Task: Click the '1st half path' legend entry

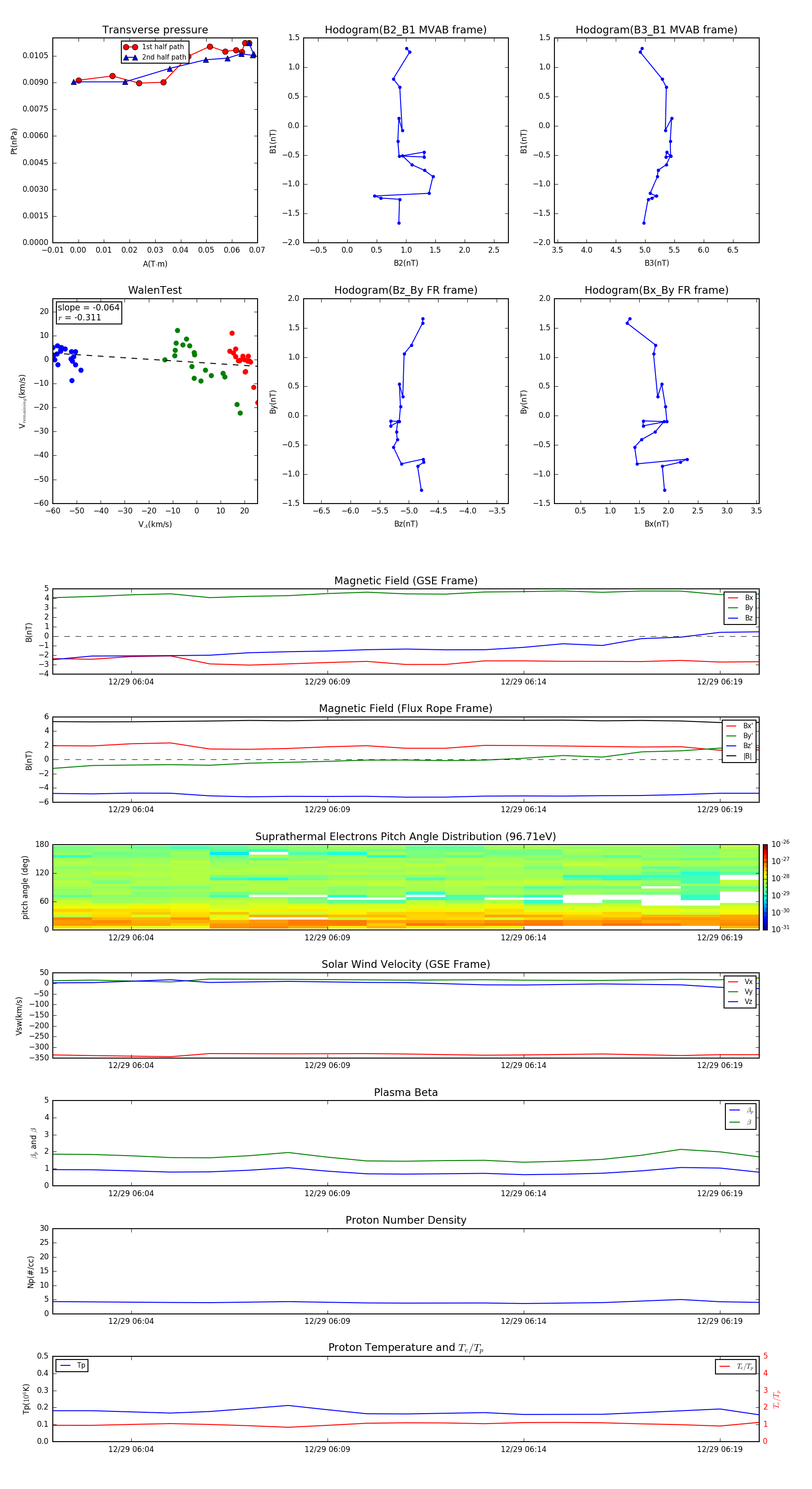Action: (154, 47)
